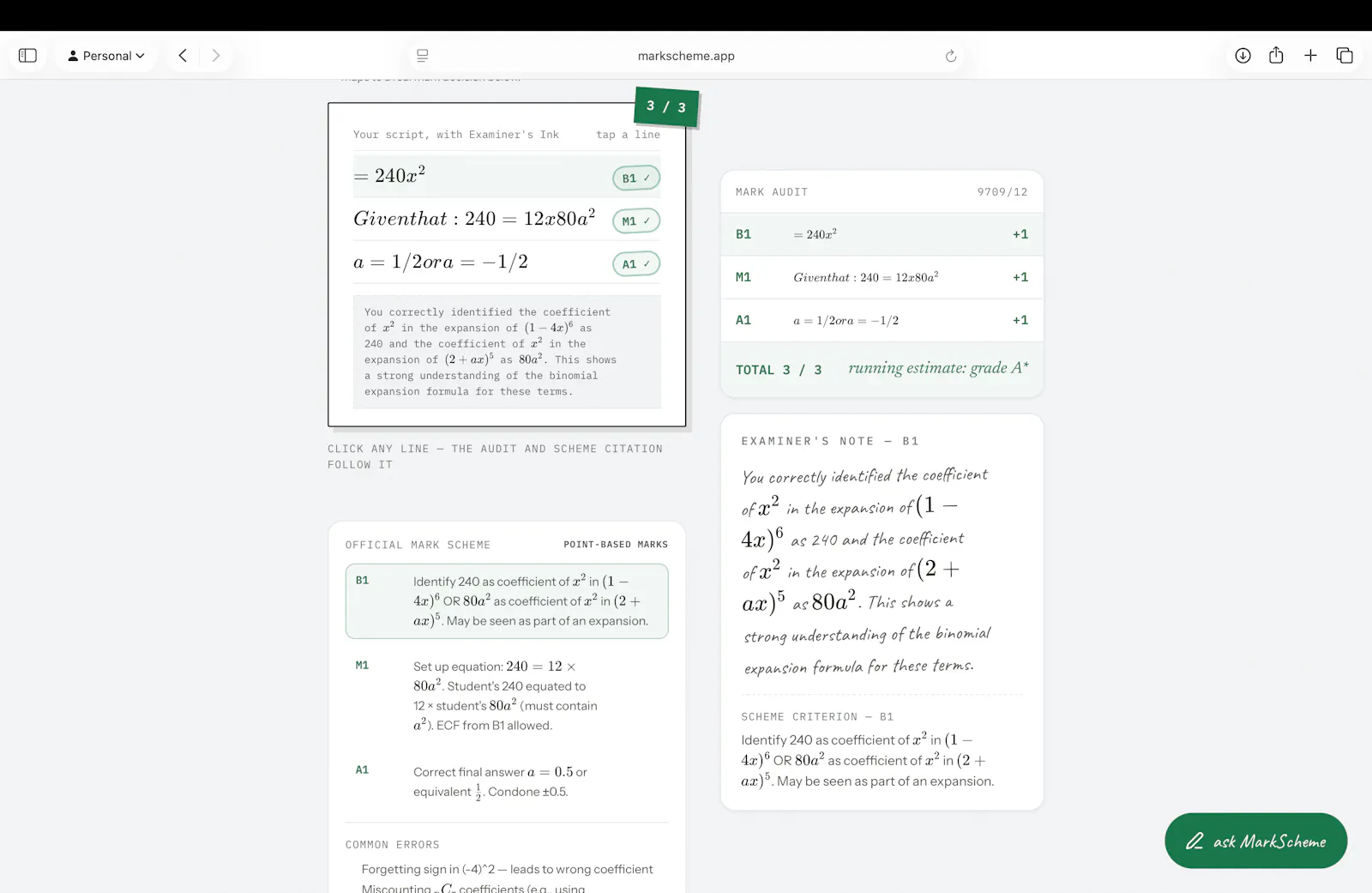
Task: Open the Personal profile dropdown
Action: click(106, 56)
